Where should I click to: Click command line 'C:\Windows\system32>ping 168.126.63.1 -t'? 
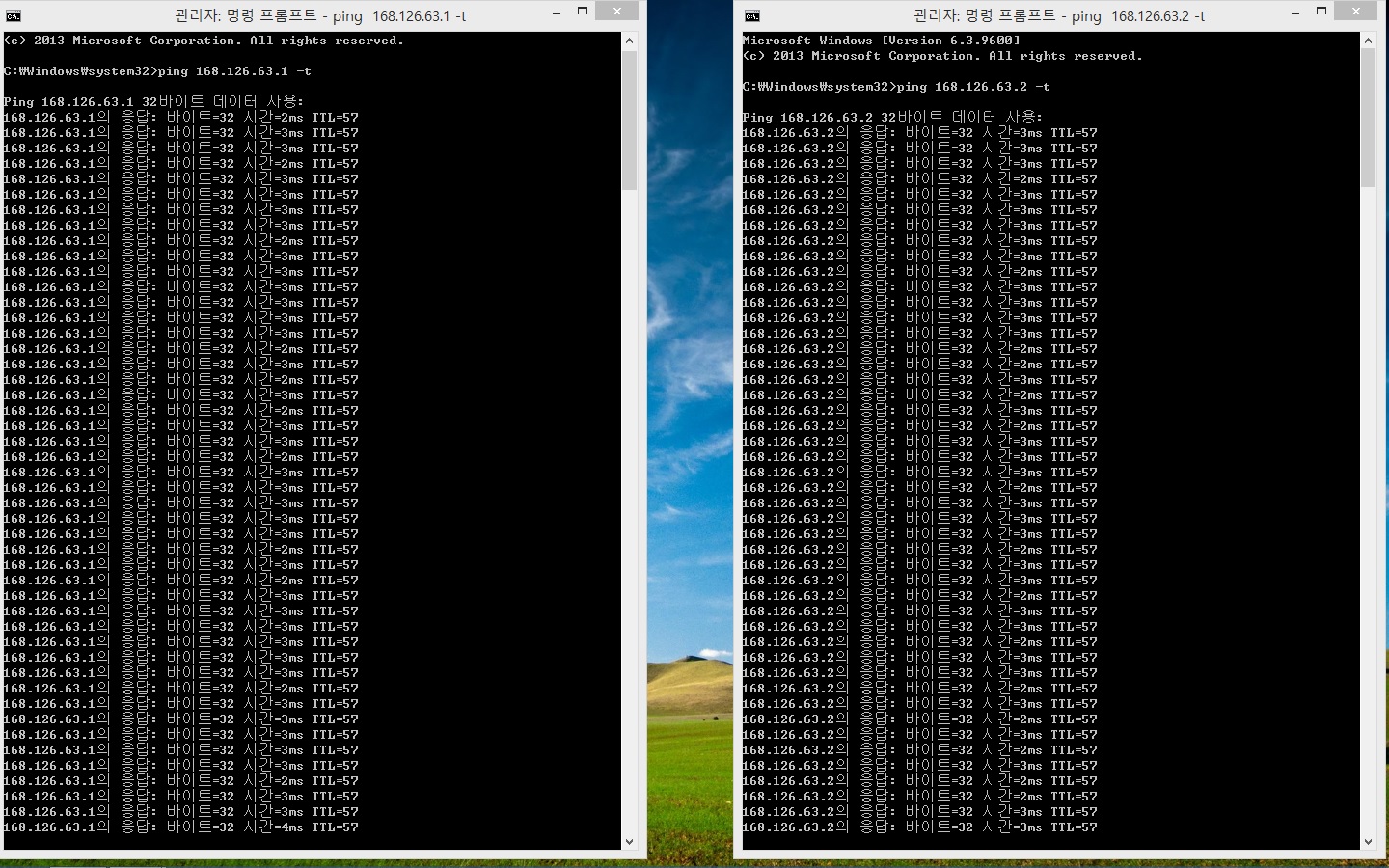coord(157,71)
